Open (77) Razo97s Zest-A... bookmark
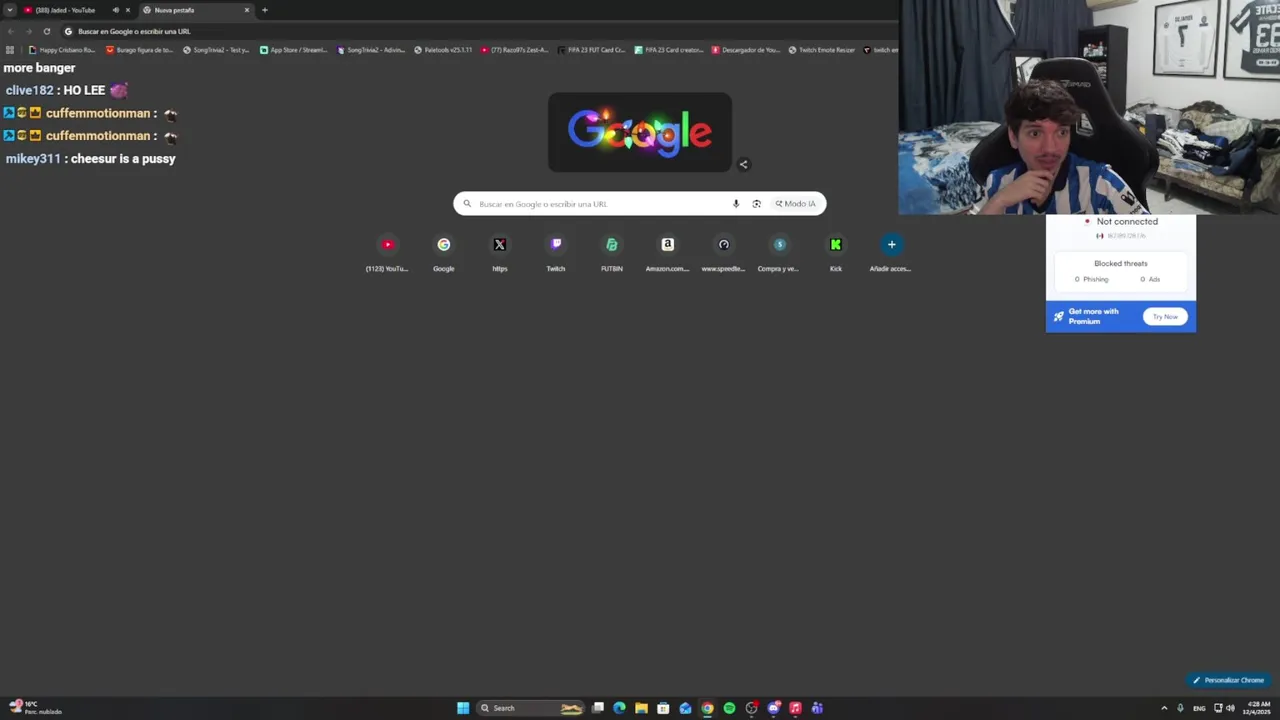 click(x=515, y=50)
